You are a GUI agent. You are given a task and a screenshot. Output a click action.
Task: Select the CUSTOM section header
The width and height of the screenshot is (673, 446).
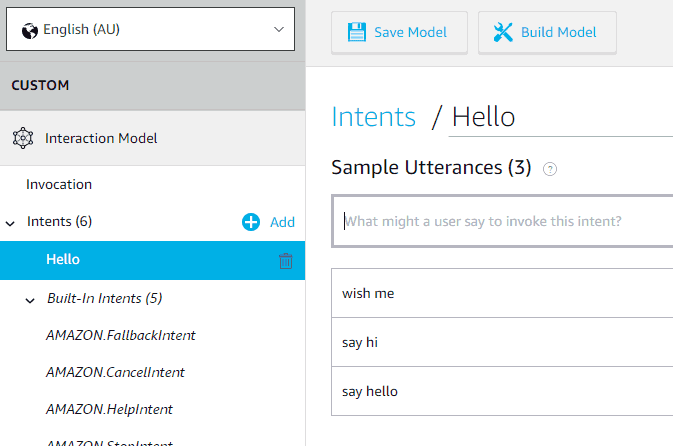click(x=152, y=85)
